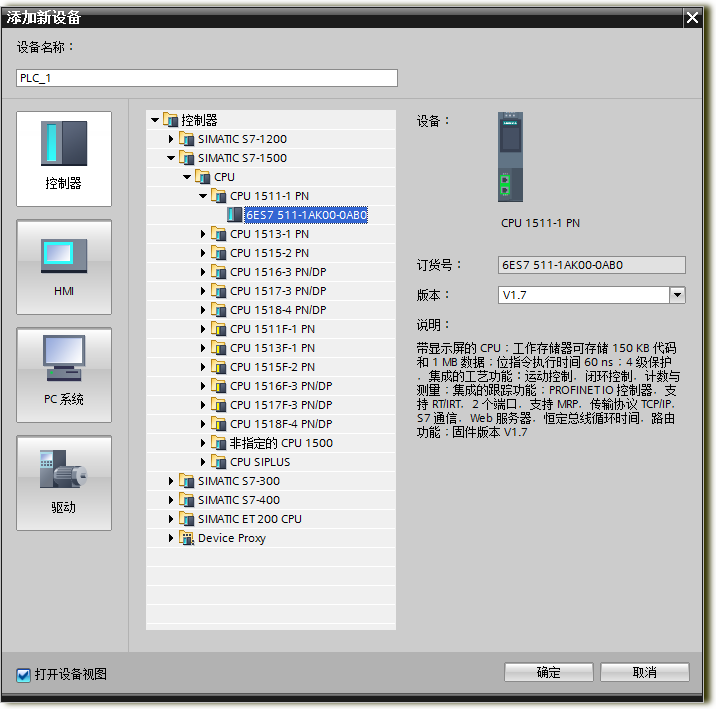Select the CPU 1516F-3 PN/DP tree row
The width and height of the screenshot is (716, 709).
271,386
